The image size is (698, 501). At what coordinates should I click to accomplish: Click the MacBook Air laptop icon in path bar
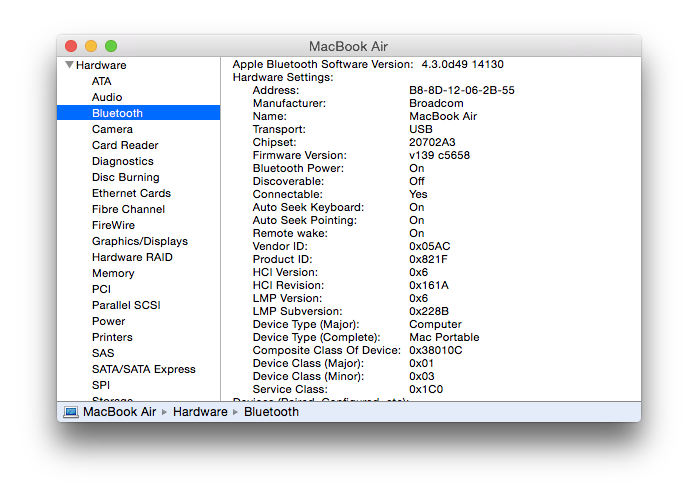(71, 412)
